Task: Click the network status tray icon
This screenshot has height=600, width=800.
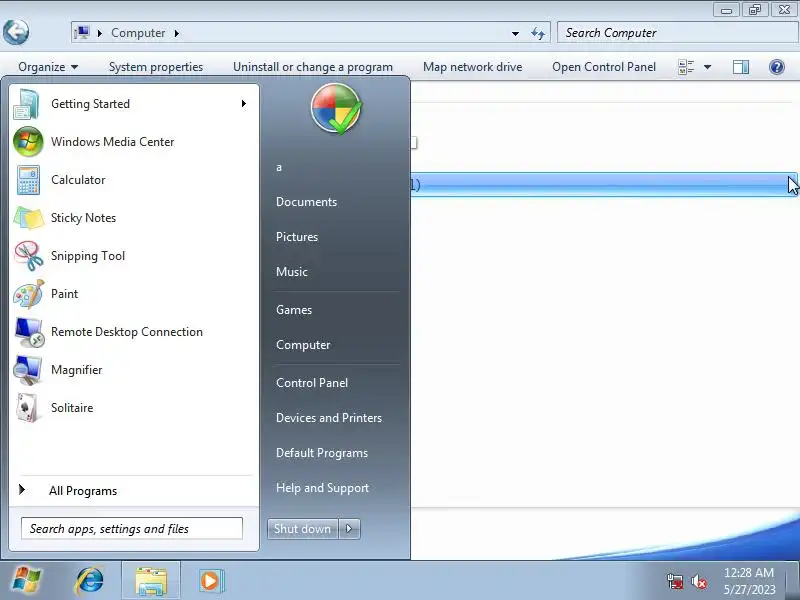Action: click(675, 581)
